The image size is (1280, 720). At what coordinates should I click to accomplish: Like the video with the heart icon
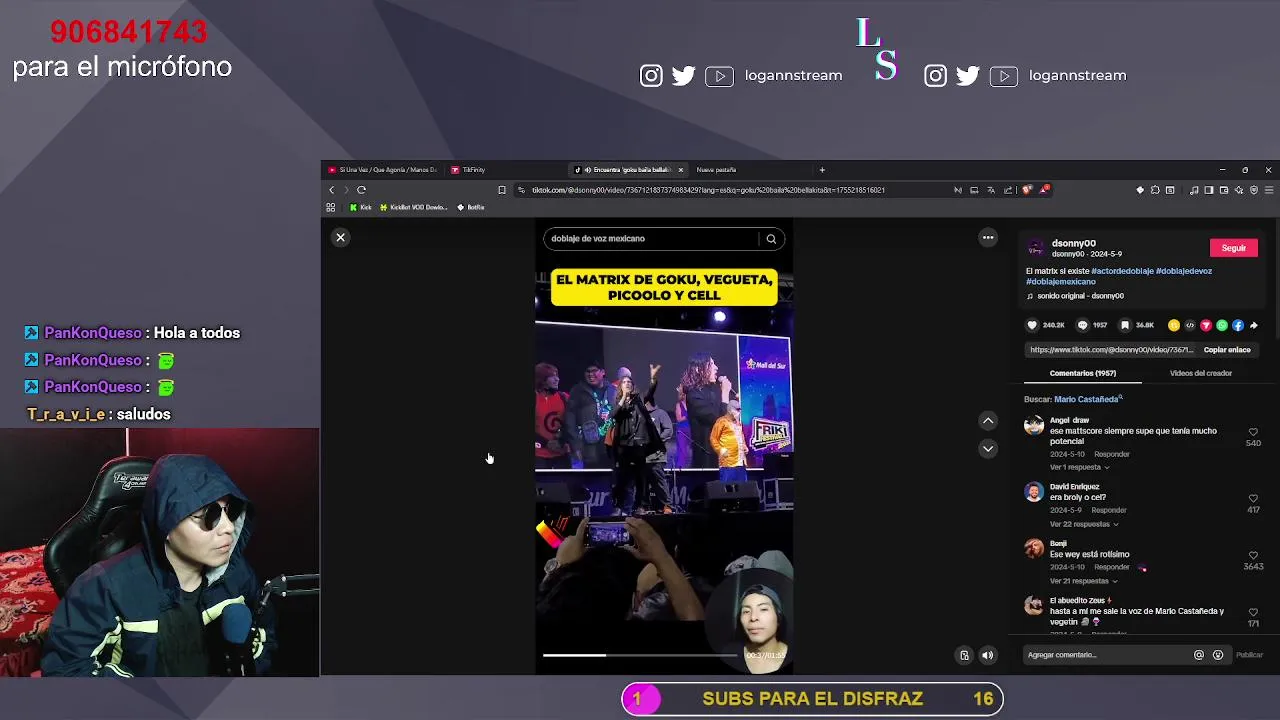pos(1032,325)
